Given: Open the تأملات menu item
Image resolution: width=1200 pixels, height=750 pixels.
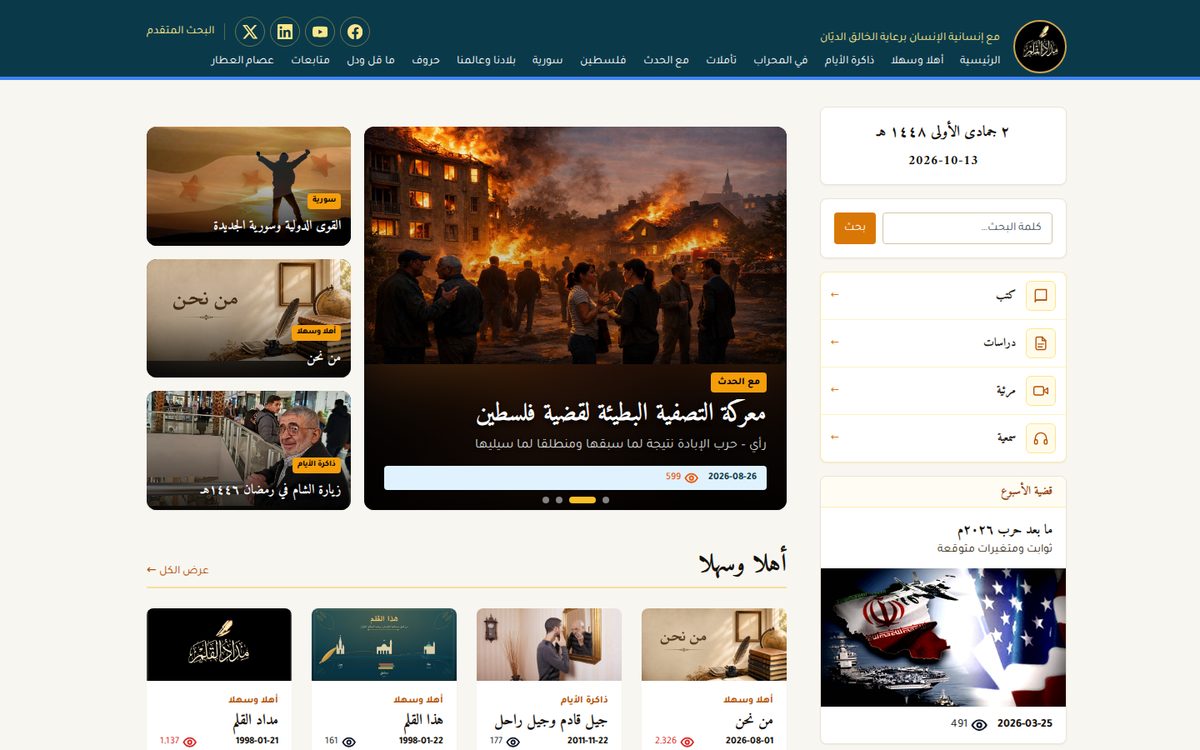Looking at the screenshot, I should point(721,60).
